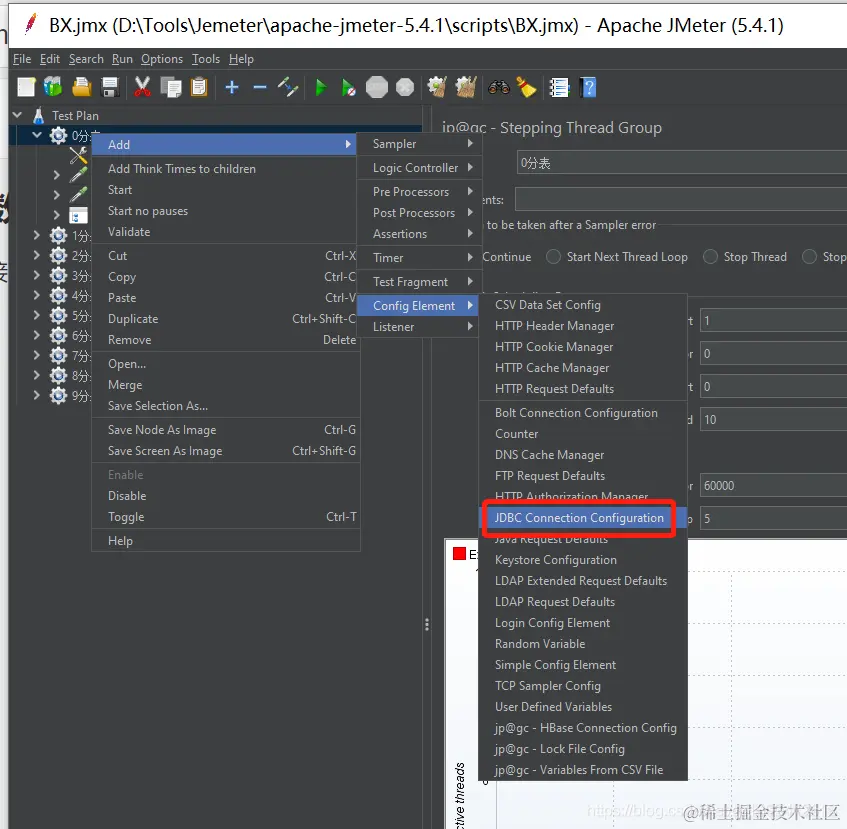
Task: Click the Open file folder icon
Action: tap(82, 87)
